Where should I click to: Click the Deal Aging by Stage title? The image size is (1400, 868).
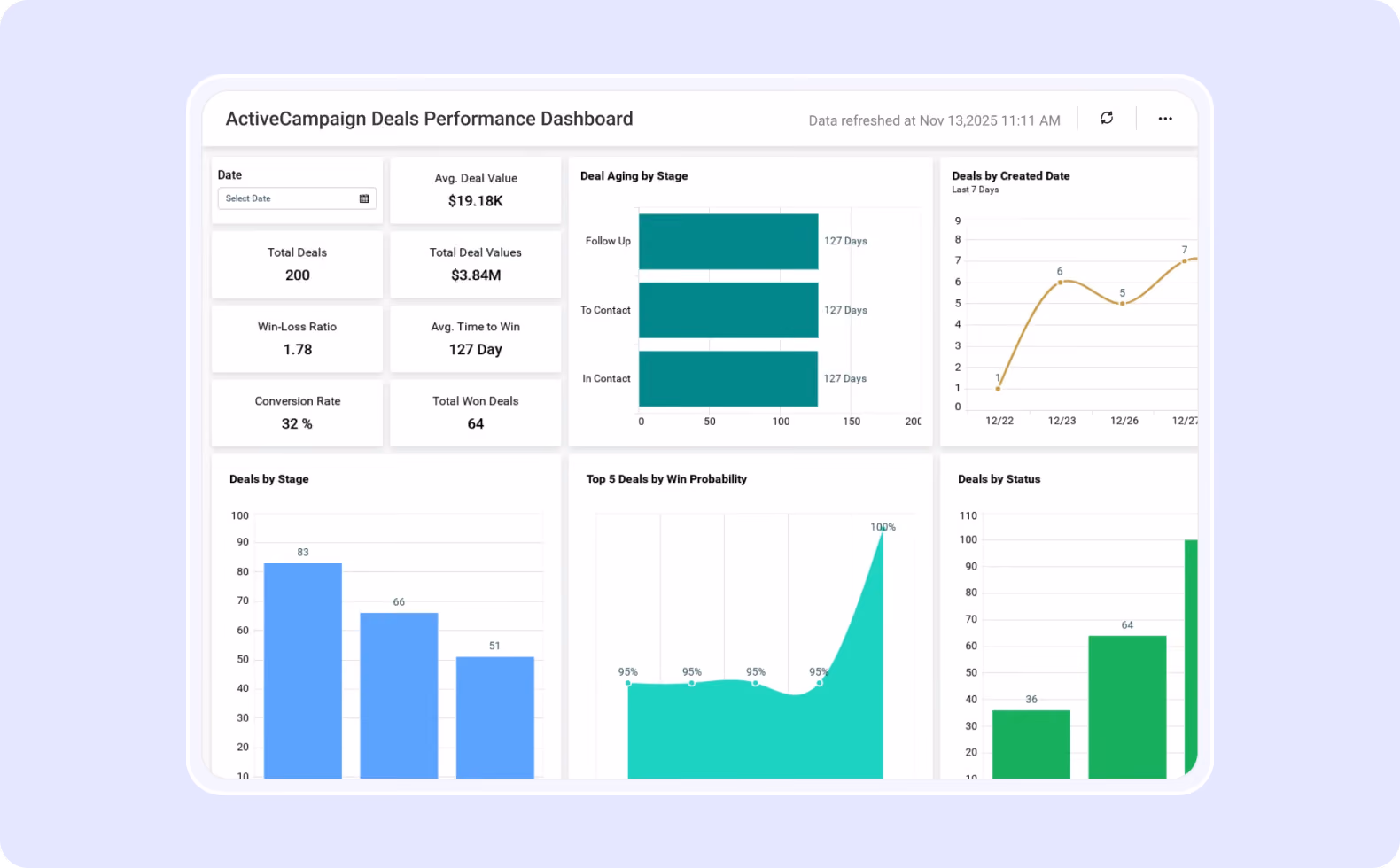634,176
